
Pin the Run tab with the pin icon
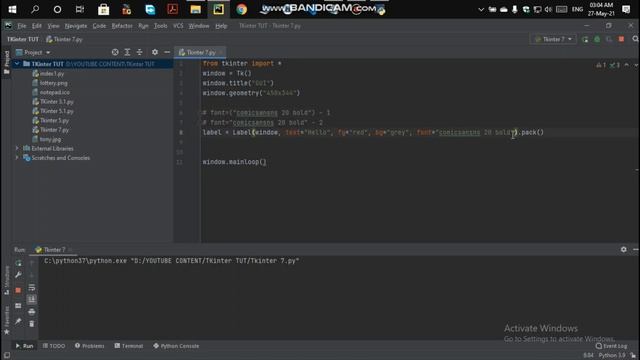pyautogui.click(x=18, y=322)
